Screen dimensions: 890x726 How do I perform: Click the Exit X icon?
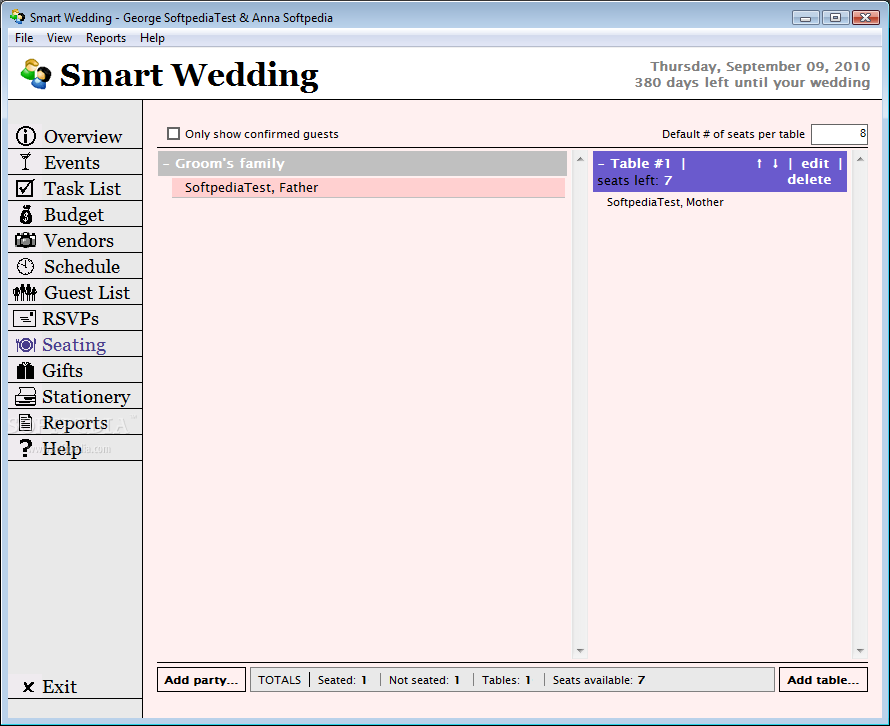coord(28,687)
